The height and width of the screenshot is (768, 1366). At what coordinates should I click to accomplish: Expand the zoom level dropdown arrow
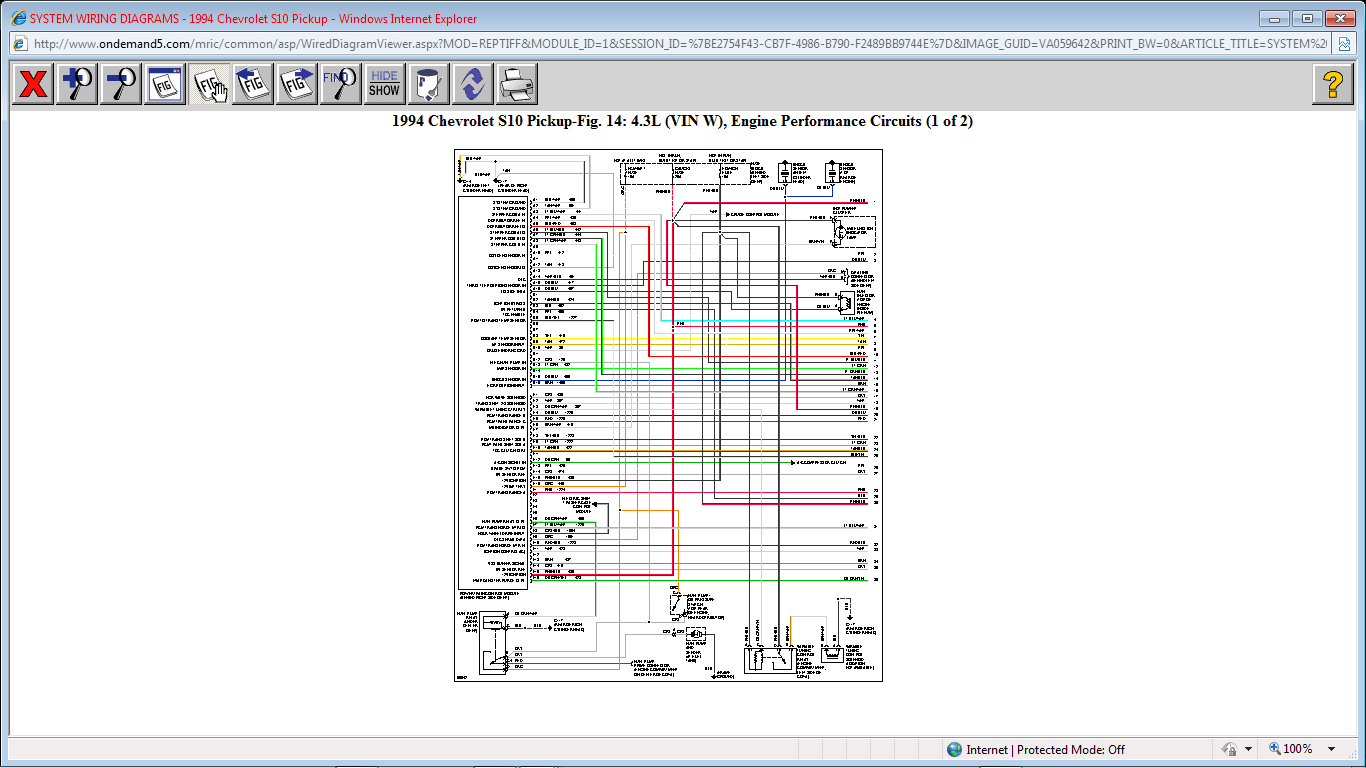coord(1331,749)
